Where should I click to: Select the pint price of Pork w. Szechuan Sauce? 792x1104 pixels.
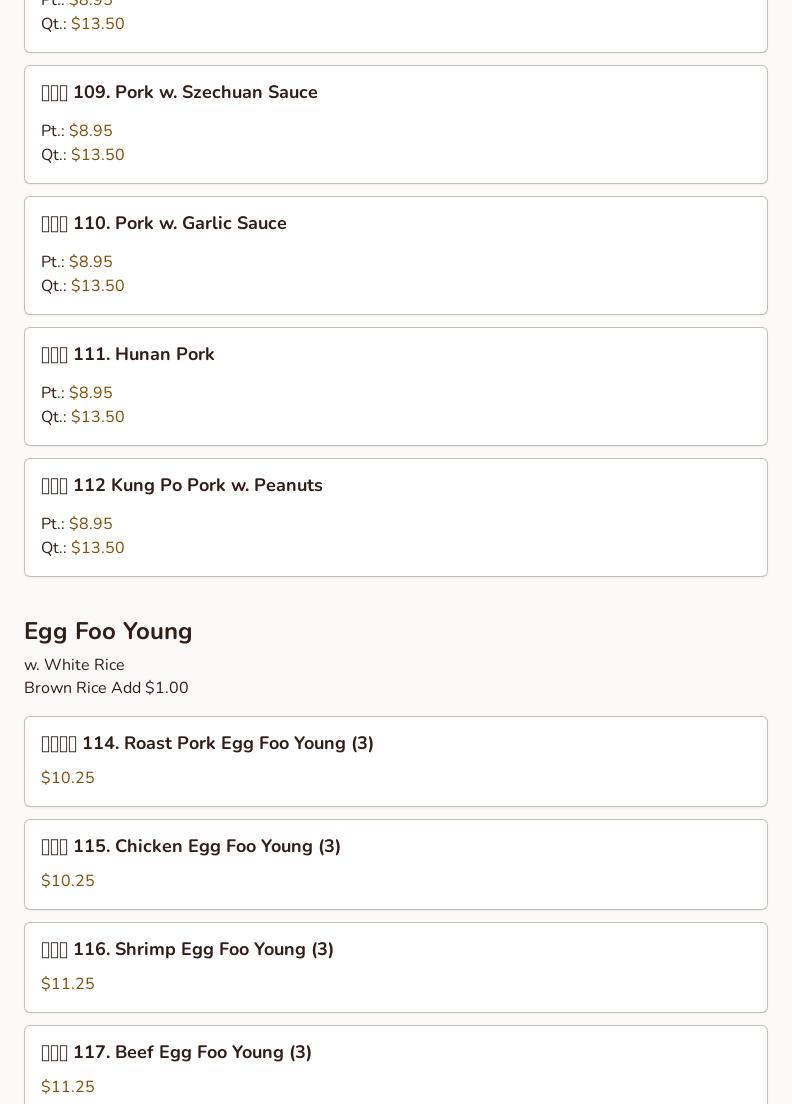pos(90,131)
